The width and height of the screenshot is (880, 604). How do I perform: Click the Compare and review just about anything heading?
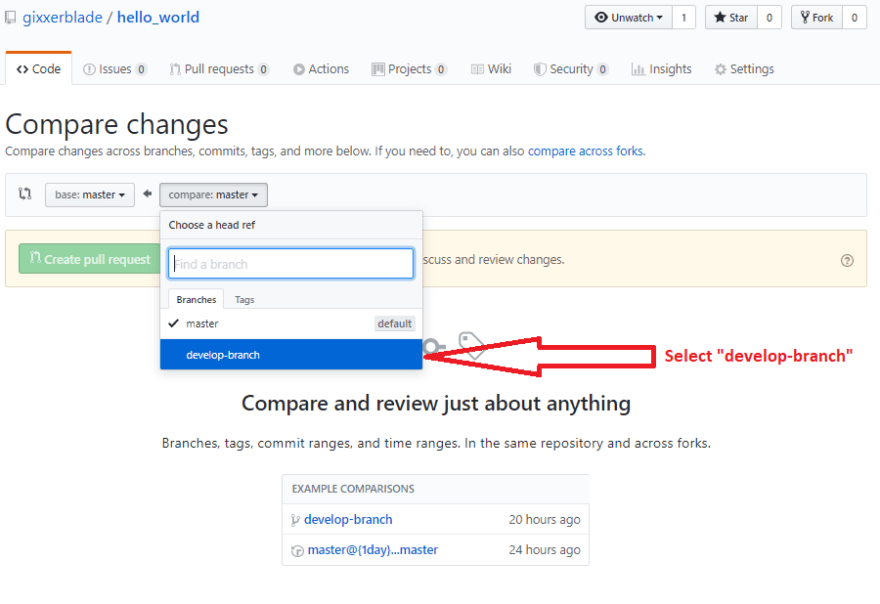pos(436,404)
